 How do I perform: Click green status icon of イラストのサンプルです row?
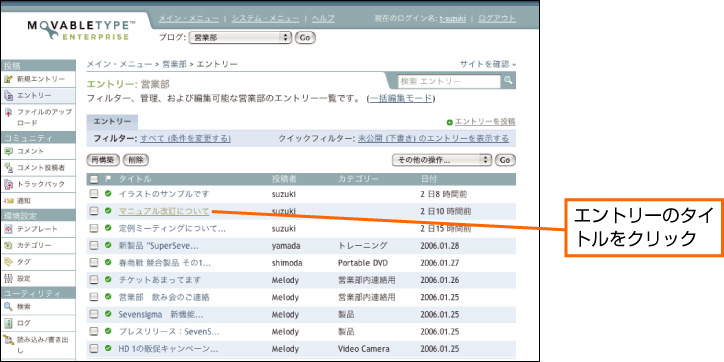(108, 193)
